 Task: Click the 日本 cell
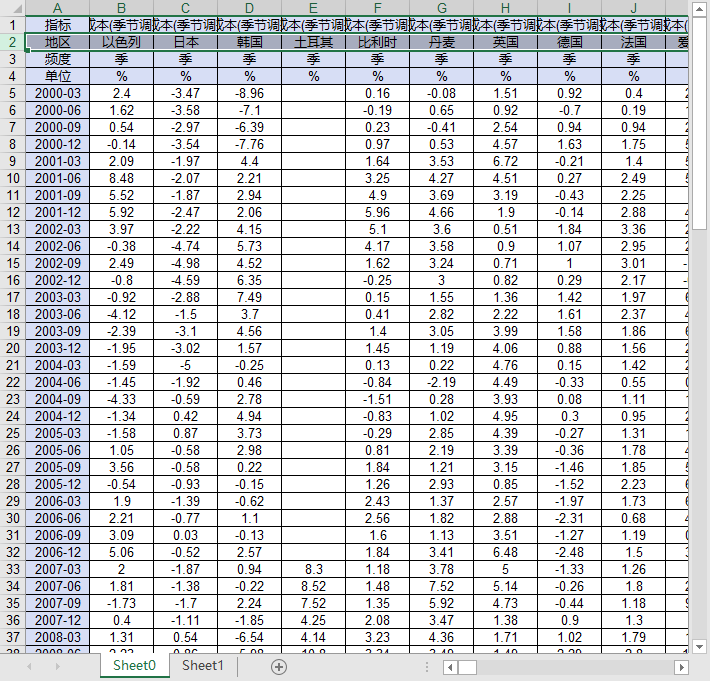click(x=186, y=42)
